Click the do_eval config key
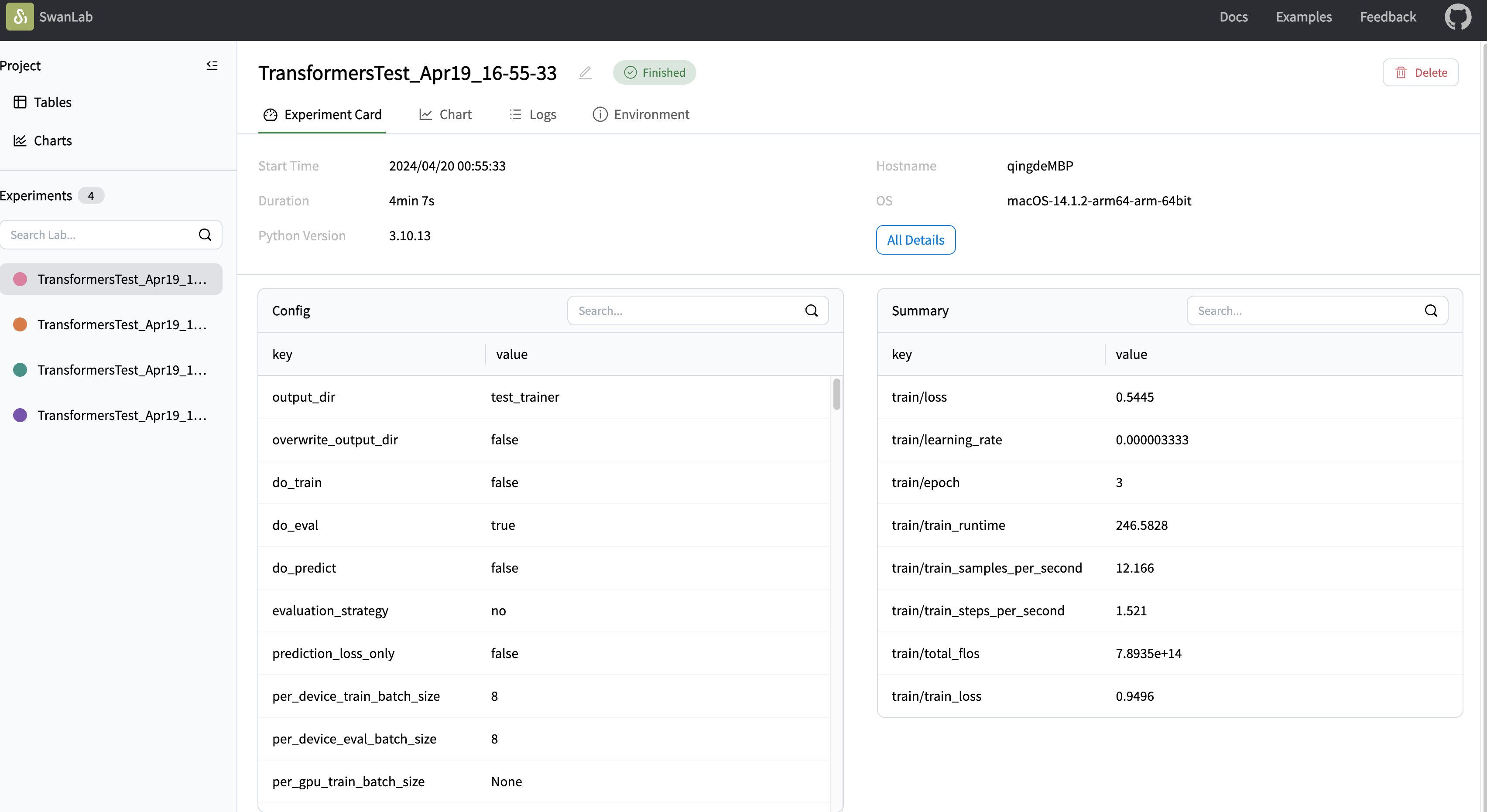Viewport: 1487px width, 812px height. tap(295, 525)
